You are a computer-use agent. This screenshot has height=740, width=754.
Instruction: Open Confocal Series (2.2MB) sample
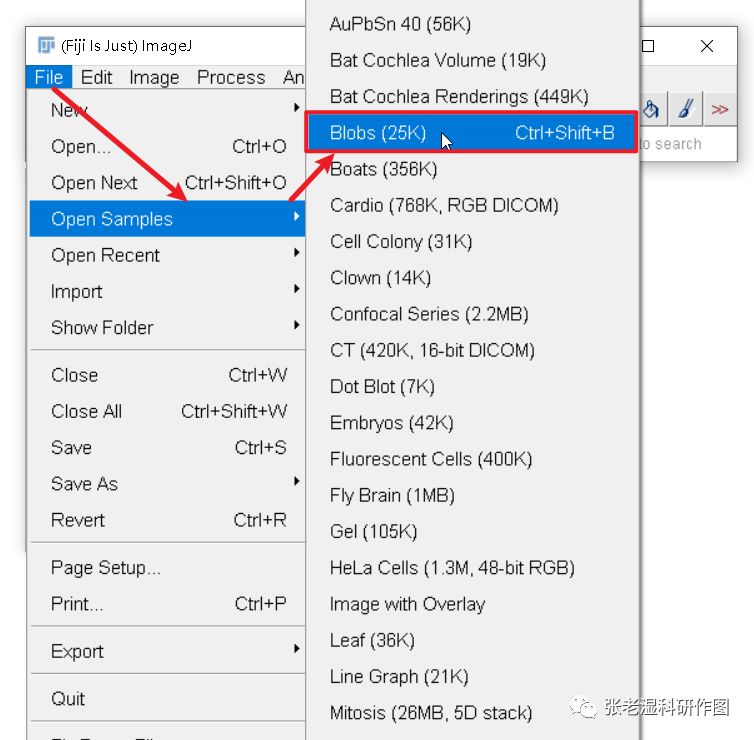click(472, 314)
